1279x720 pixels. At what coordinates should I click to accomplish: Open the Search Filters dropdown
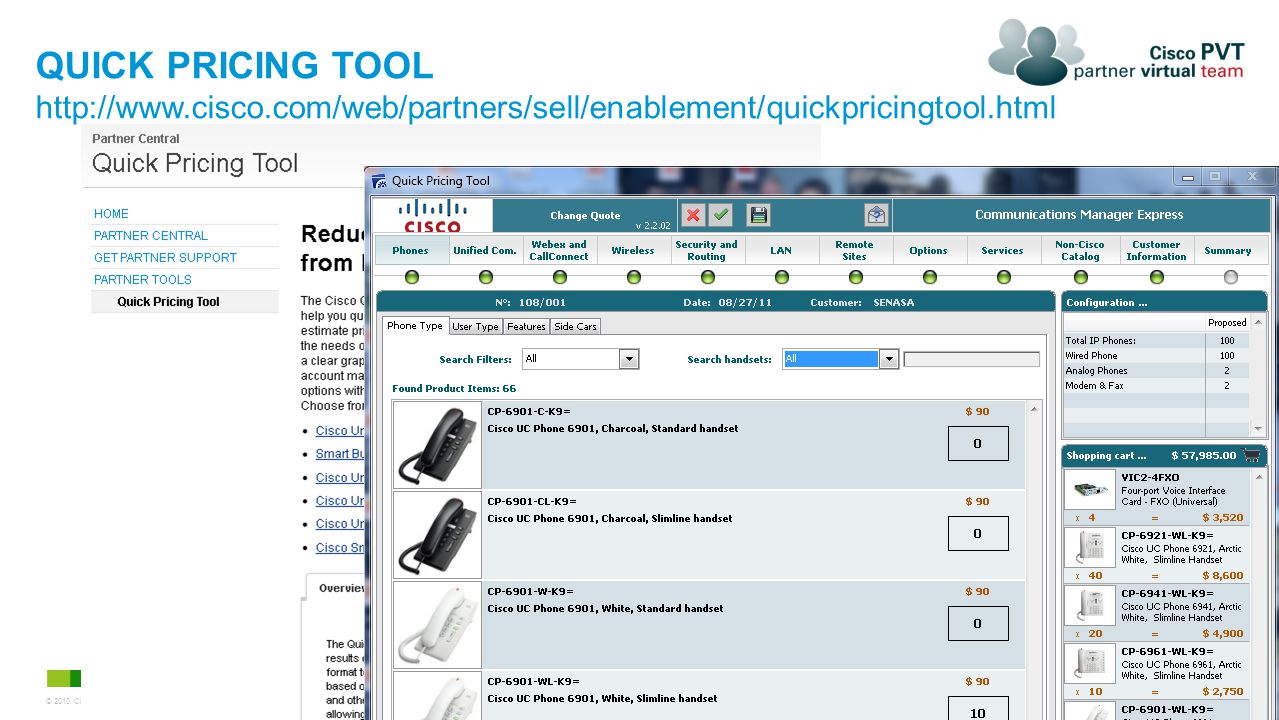click(629, 359)
